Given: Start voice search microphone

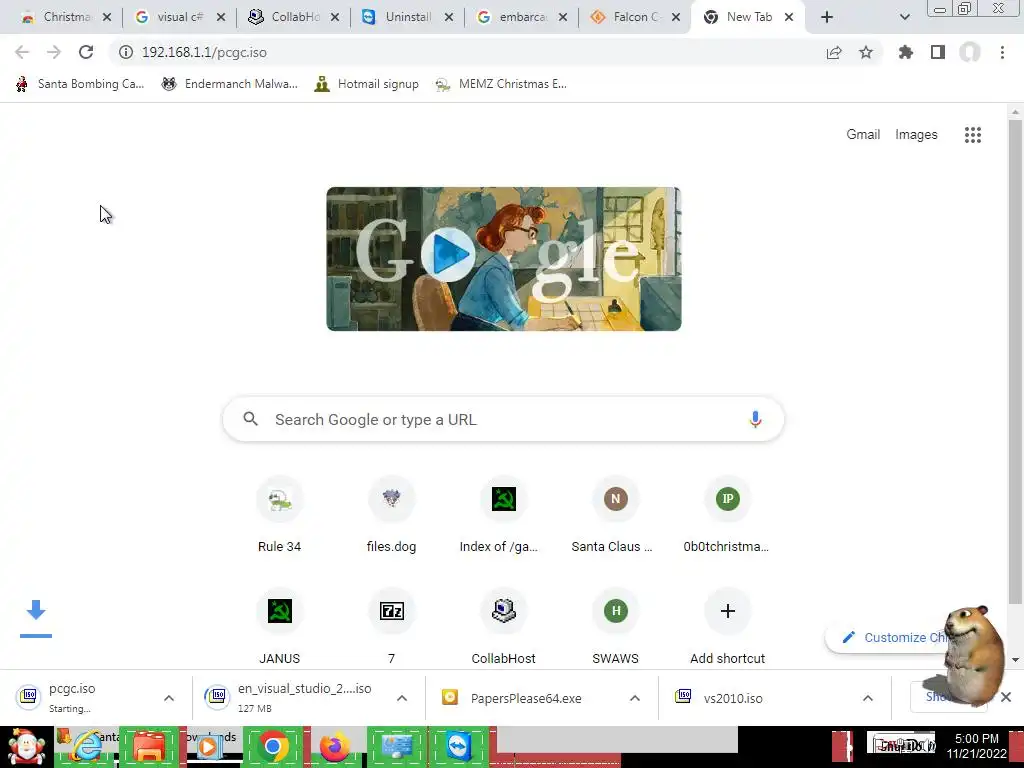Looking at the screenshot, I should (x=755, y=419).
